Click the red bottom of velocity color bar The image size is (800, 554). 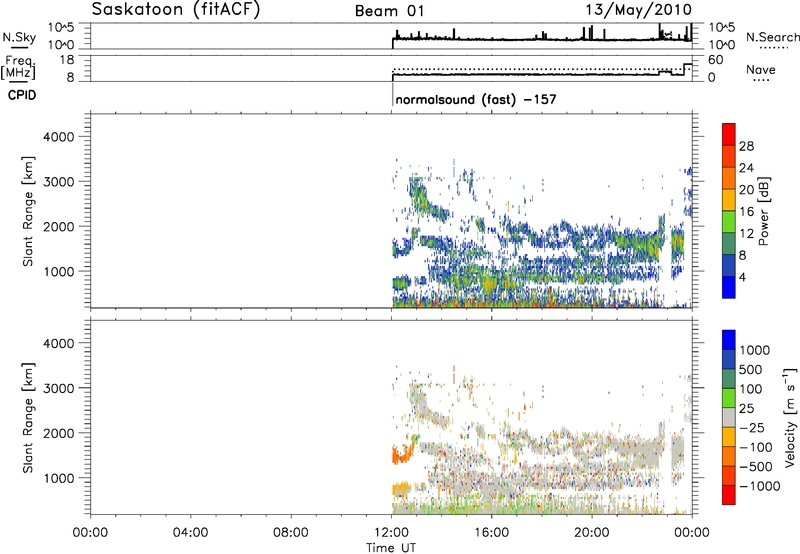(729, 495)
